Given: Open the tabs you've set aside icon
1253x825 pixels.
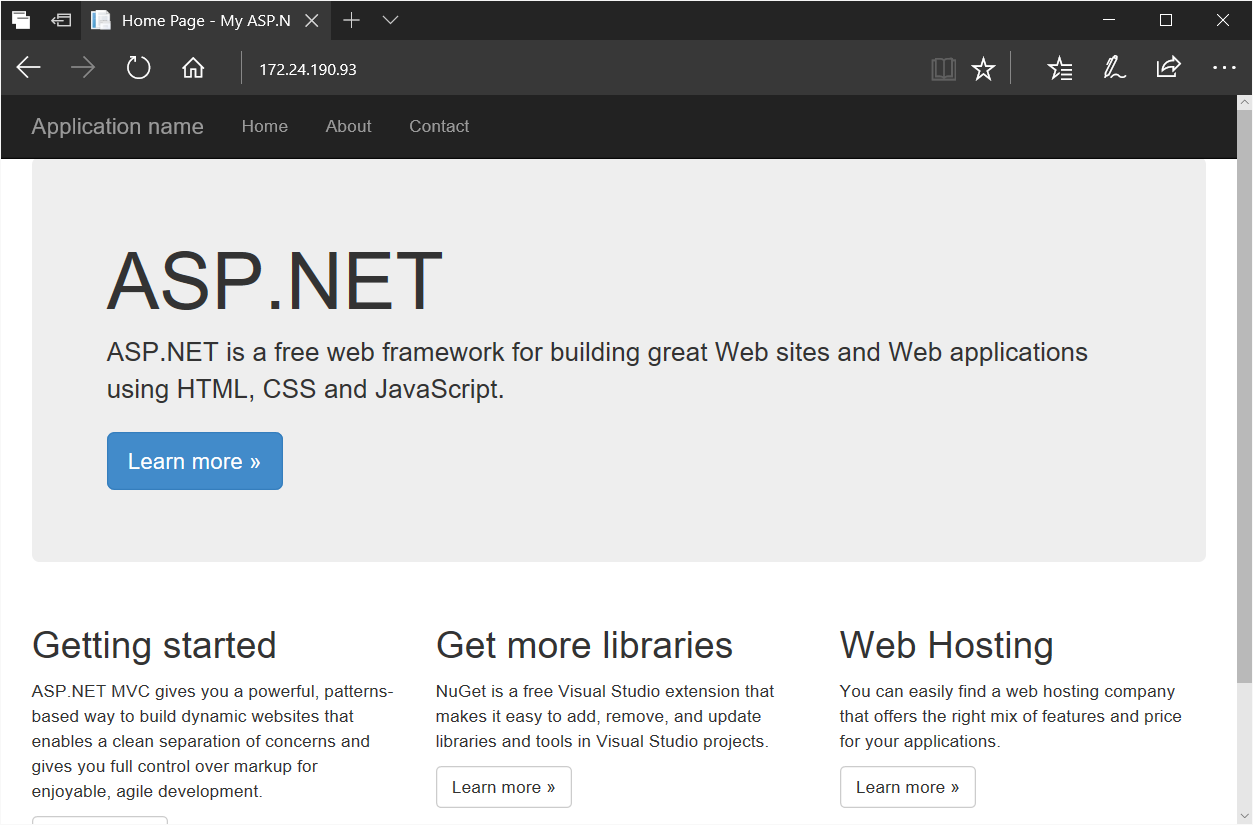Looking at the screenshot, I should pos(21,20).
